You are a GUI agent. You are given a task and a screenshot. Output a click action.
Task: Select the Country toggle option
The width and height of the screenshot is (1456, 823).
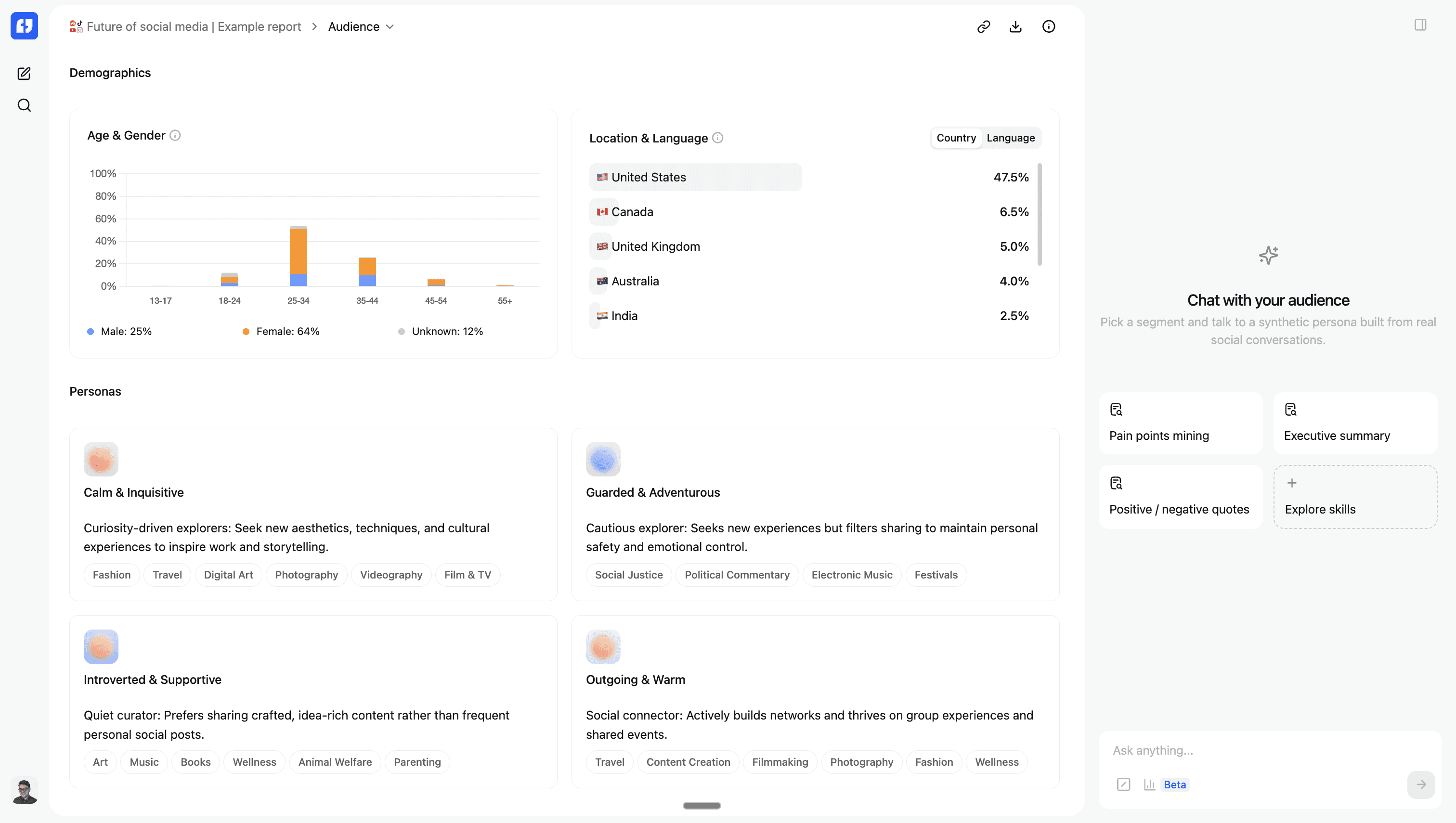click(956, 138)
